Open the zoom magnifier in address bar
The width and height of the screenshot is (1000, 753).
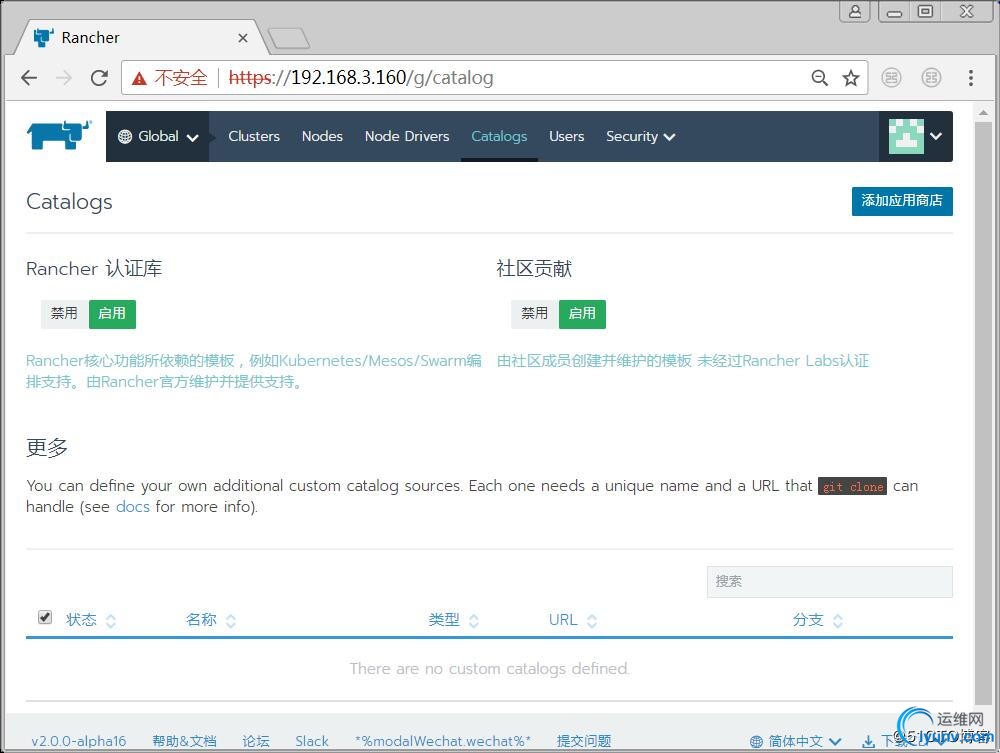[820, 78]
